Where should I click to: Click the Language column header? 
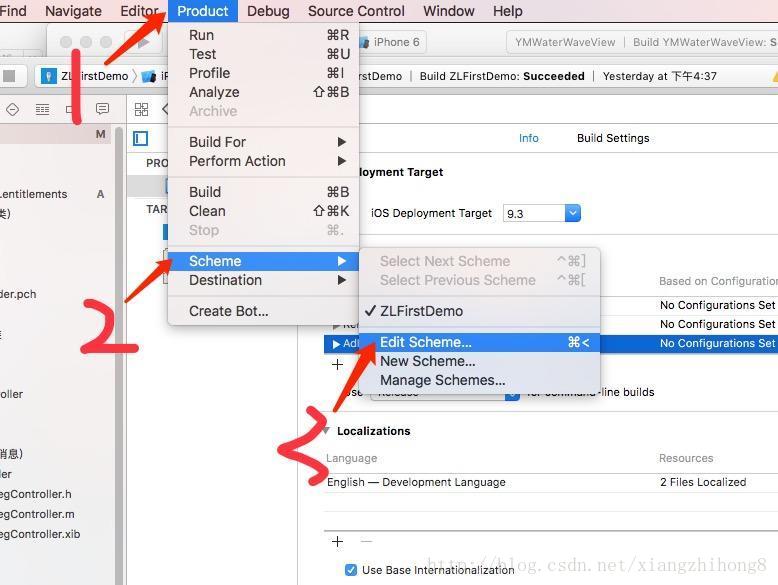coord(351,458)
